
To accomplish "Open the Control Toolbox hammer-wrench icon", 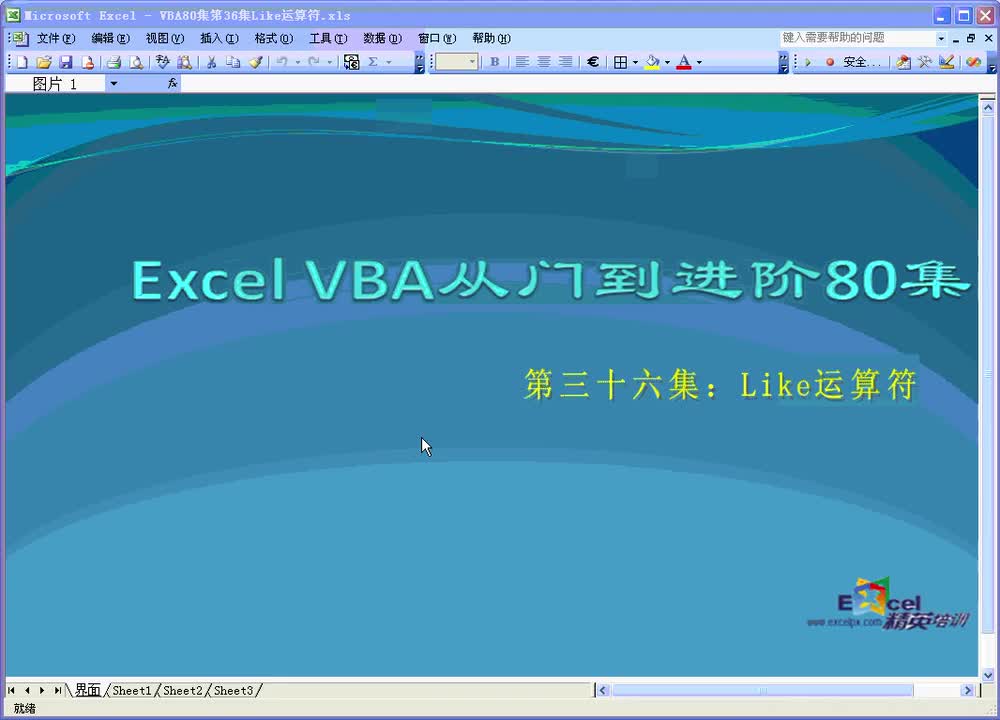I will coord(925,62).
